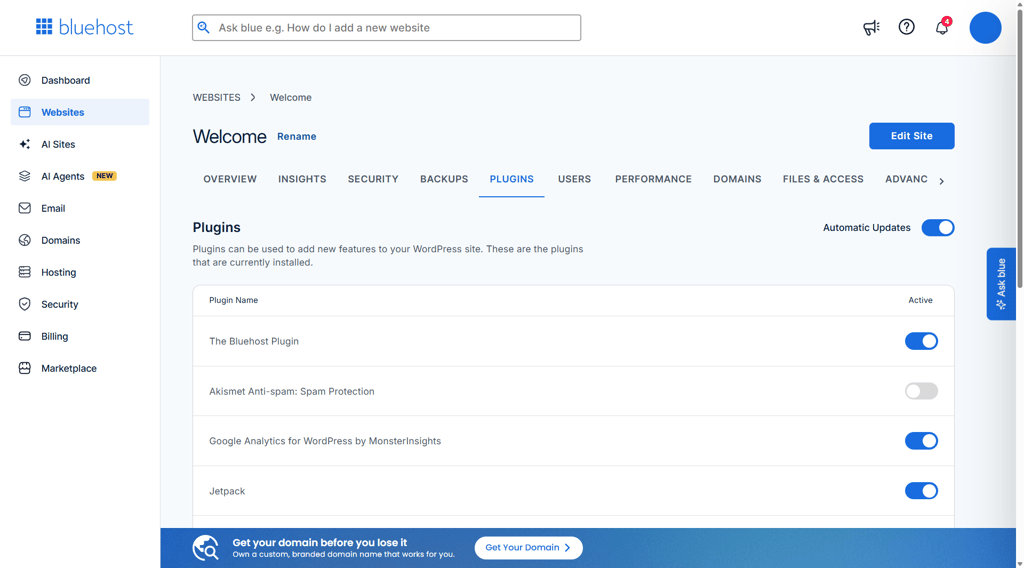Disable the Jetpack plugin toggle
This screenshot has width=1024, height=568.
coord(921,491)
